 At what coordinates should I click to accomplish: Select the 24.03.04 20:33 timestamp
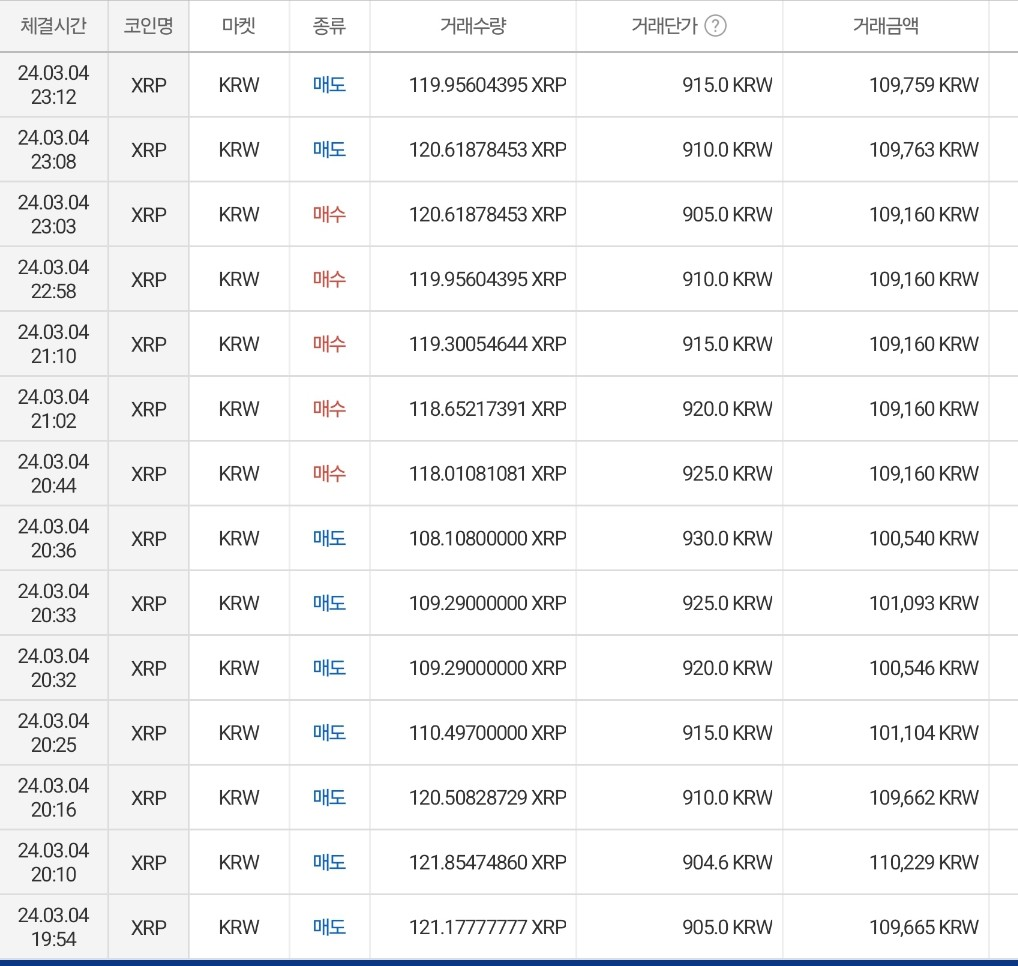tap(53, 603)
